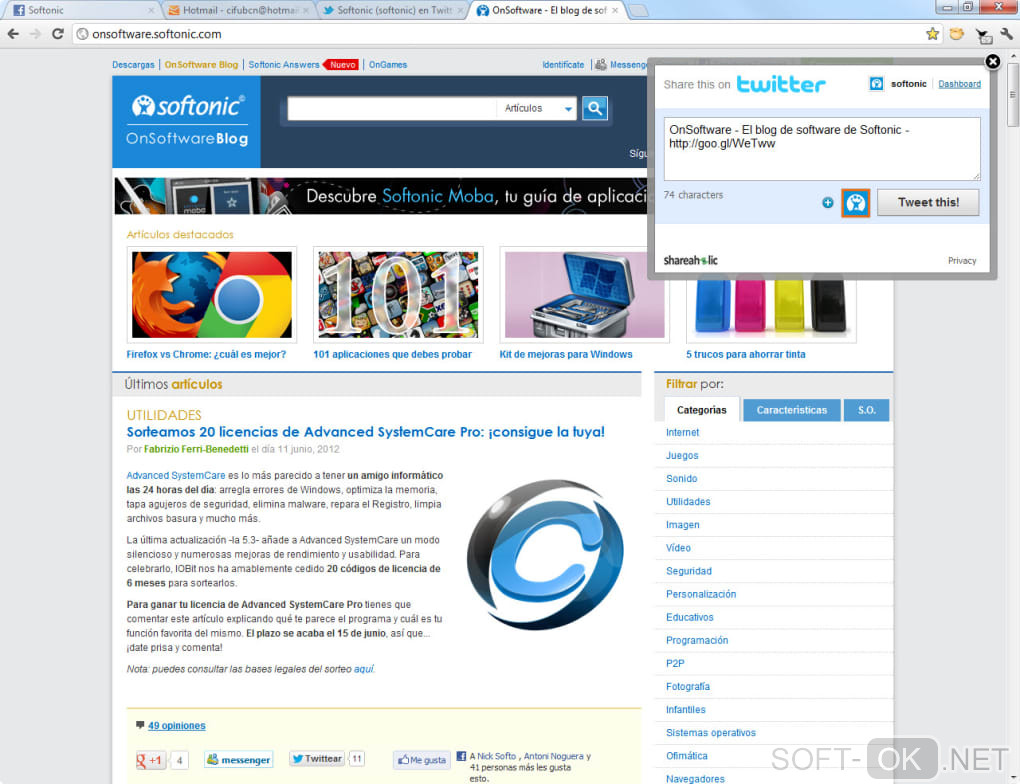This screenshot has height=784, width=1020.
Task: Click the blue plus icon in the share popup
Action: (x=827, y=202)
